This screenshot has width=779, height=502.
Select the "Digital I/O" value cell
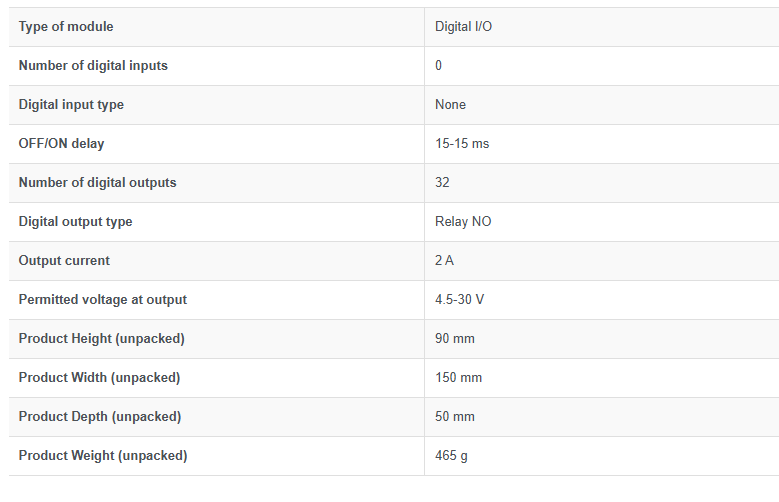point(463,27)
